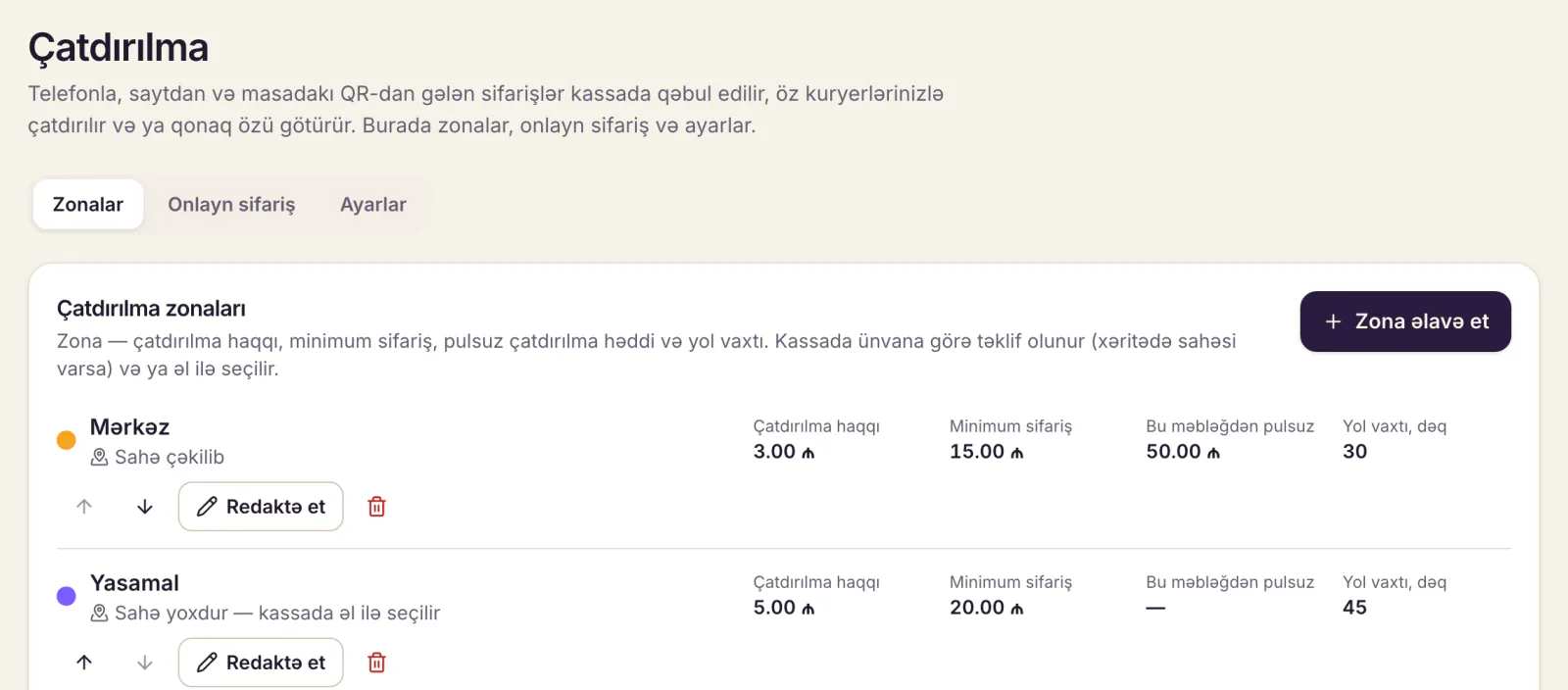Click the map pin icon beside Sahə çəkilib
Screen dimensions: 1568x690
pyautogui.click(x=99, y=458)
